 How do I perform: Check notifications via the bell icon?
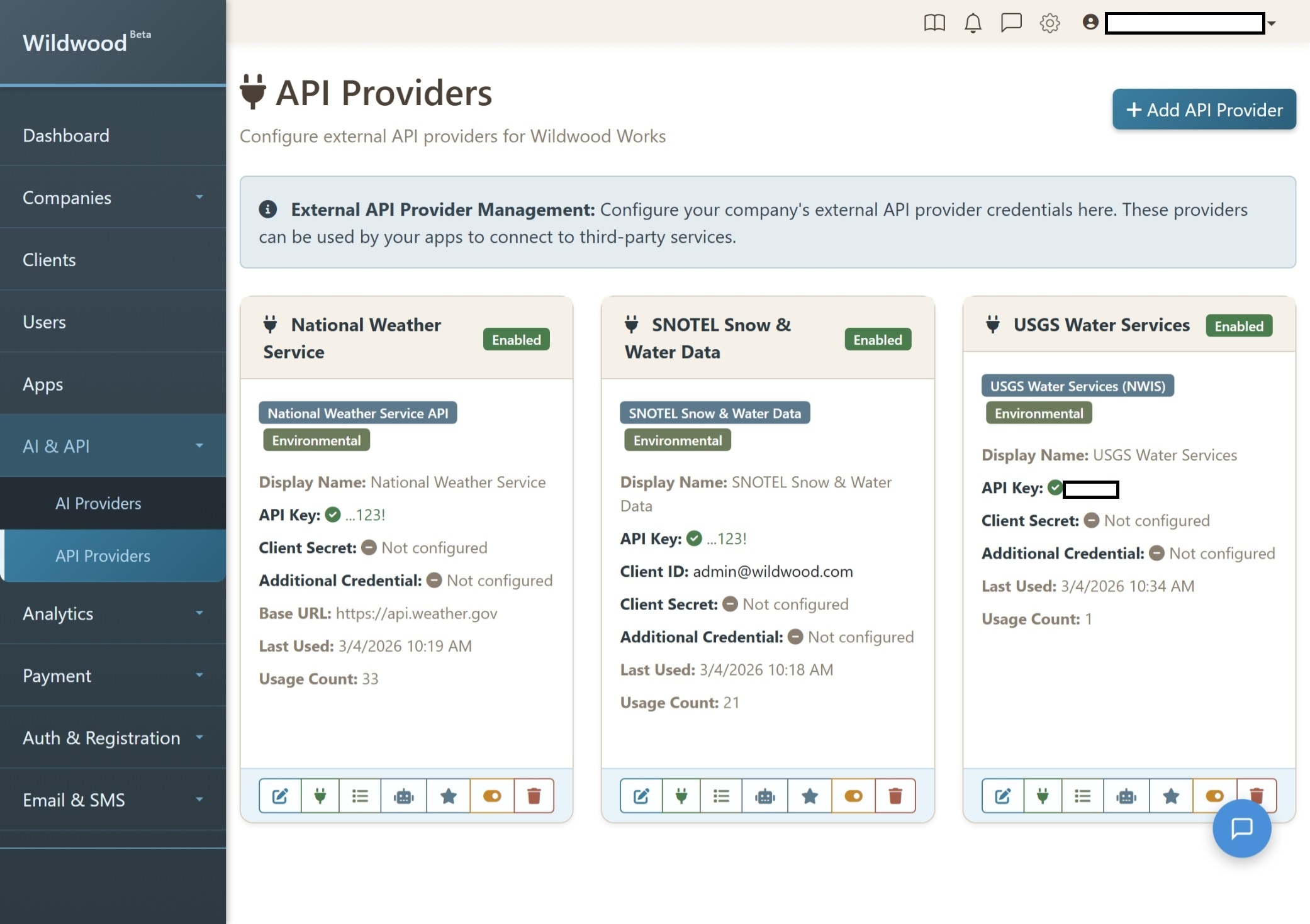[x=973, y=23]
